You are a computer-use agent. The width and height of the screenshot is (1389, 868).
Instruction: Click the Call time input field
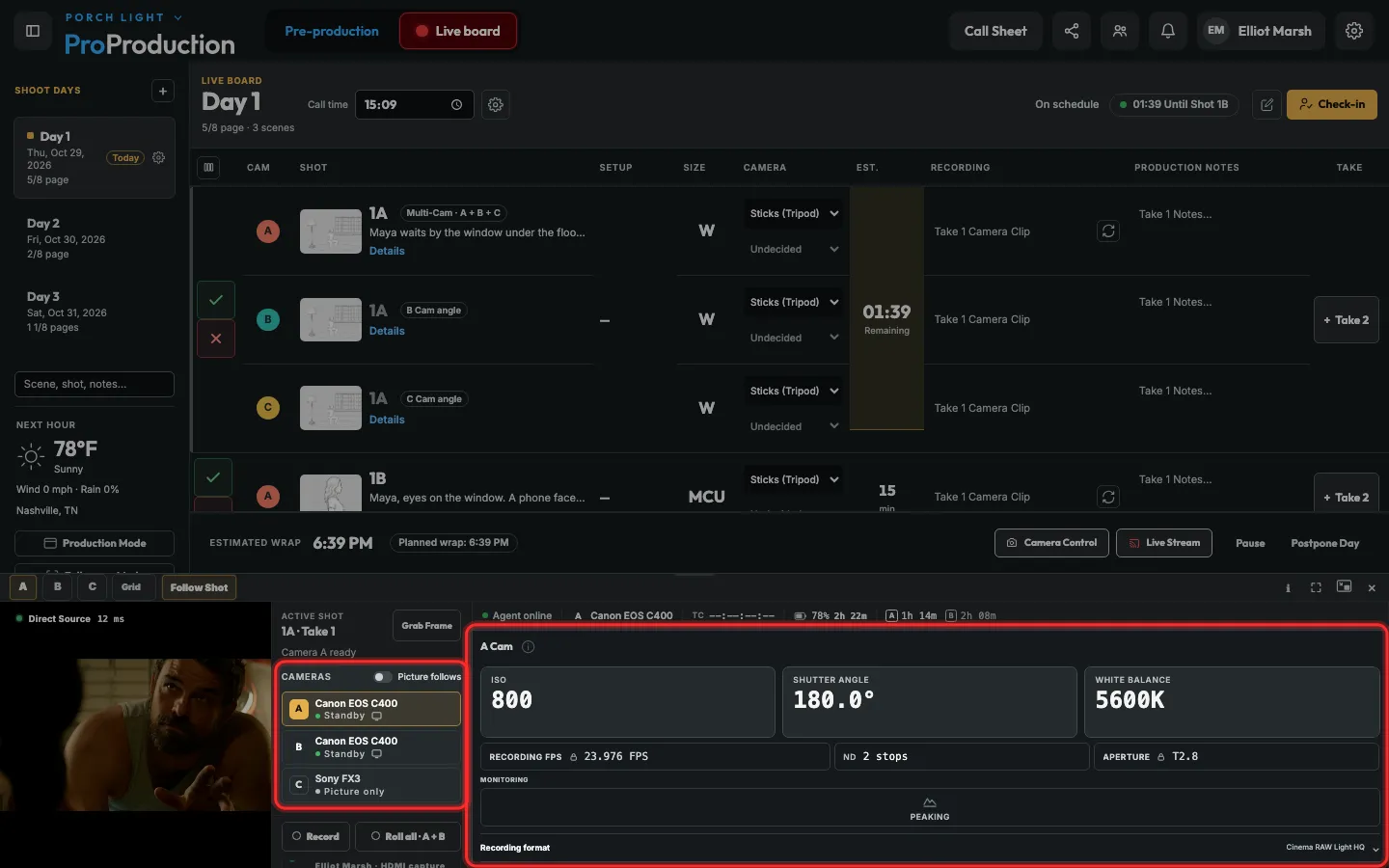tap(414, 104)
